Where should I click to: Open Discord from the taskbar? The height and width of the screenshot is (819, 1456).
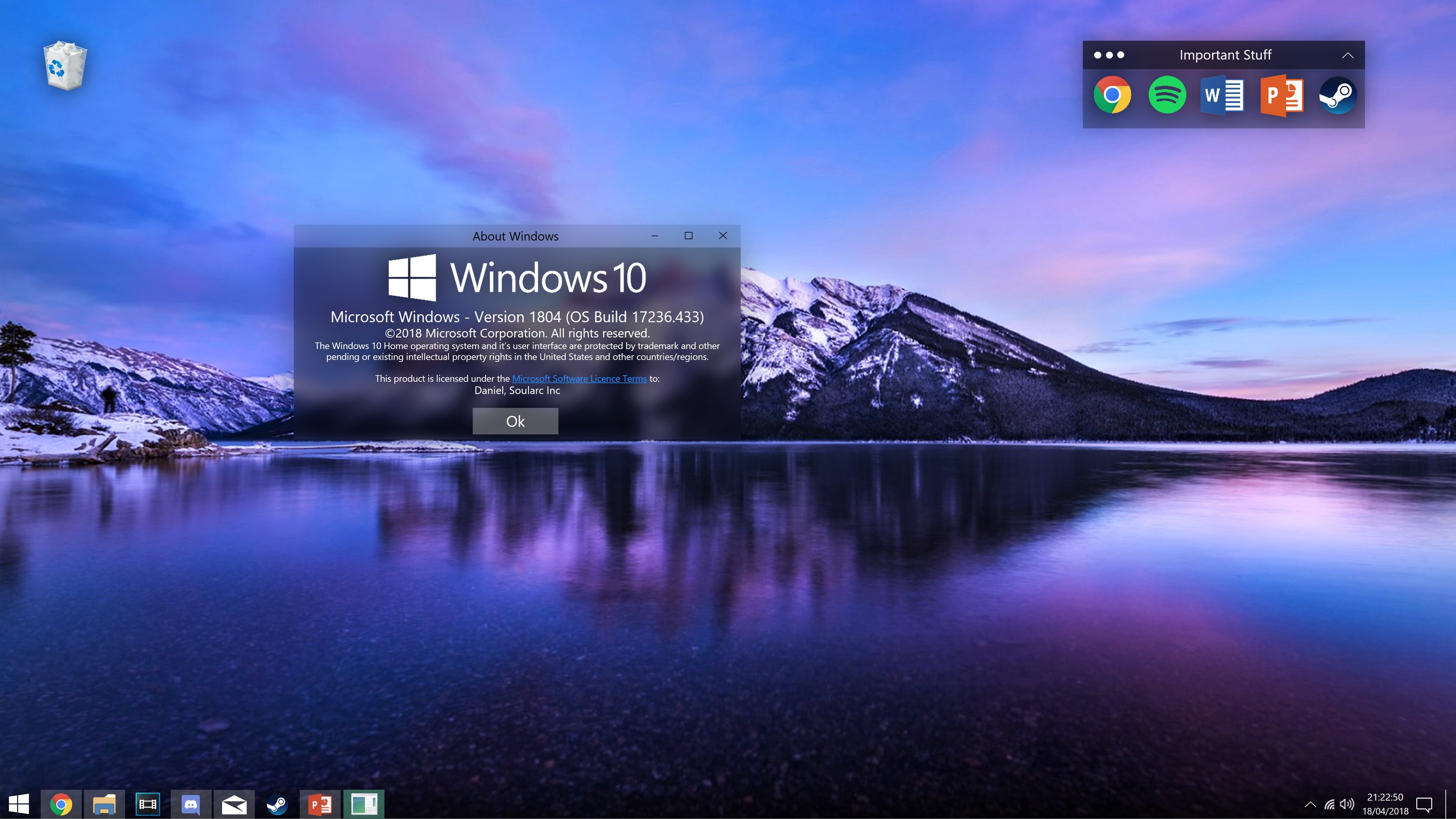pyautogui.click(x=191, y=804)
